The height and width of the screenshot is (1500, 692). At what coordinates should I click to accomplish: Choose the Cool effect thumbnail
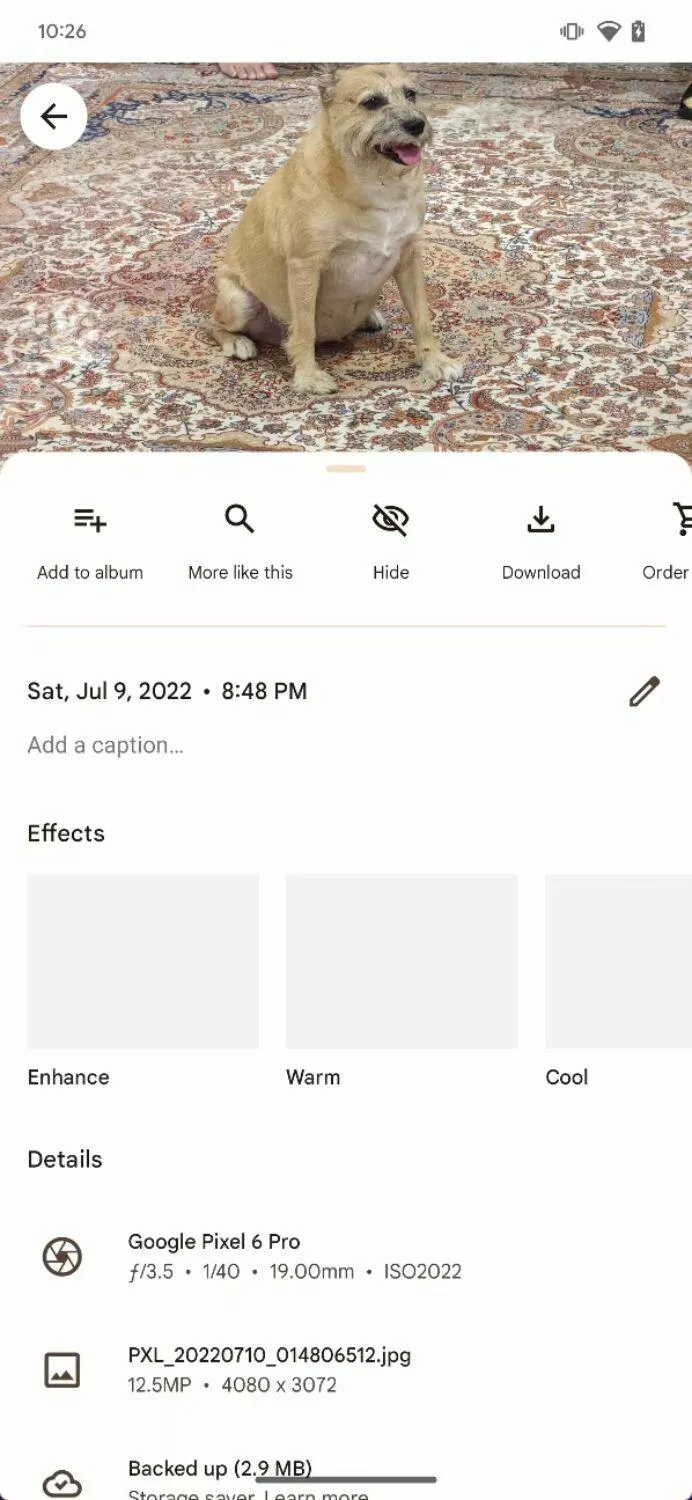click(x=618, y=961)
